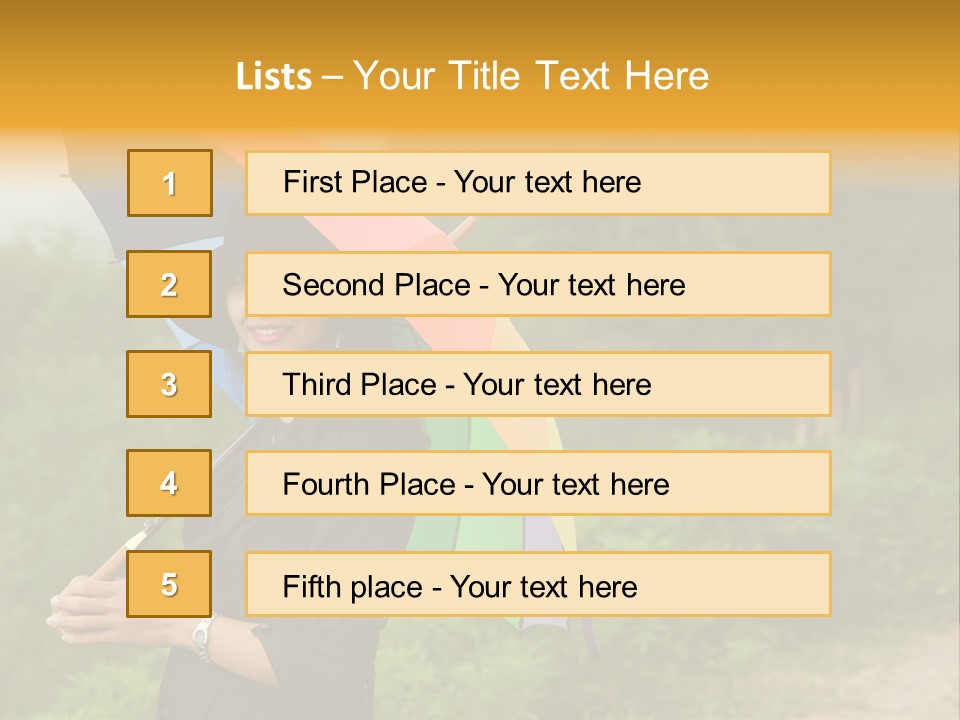Click the bracelet on the woman's wrist
Viewport: 960px width, 720px height.
[x=204, y=634]
